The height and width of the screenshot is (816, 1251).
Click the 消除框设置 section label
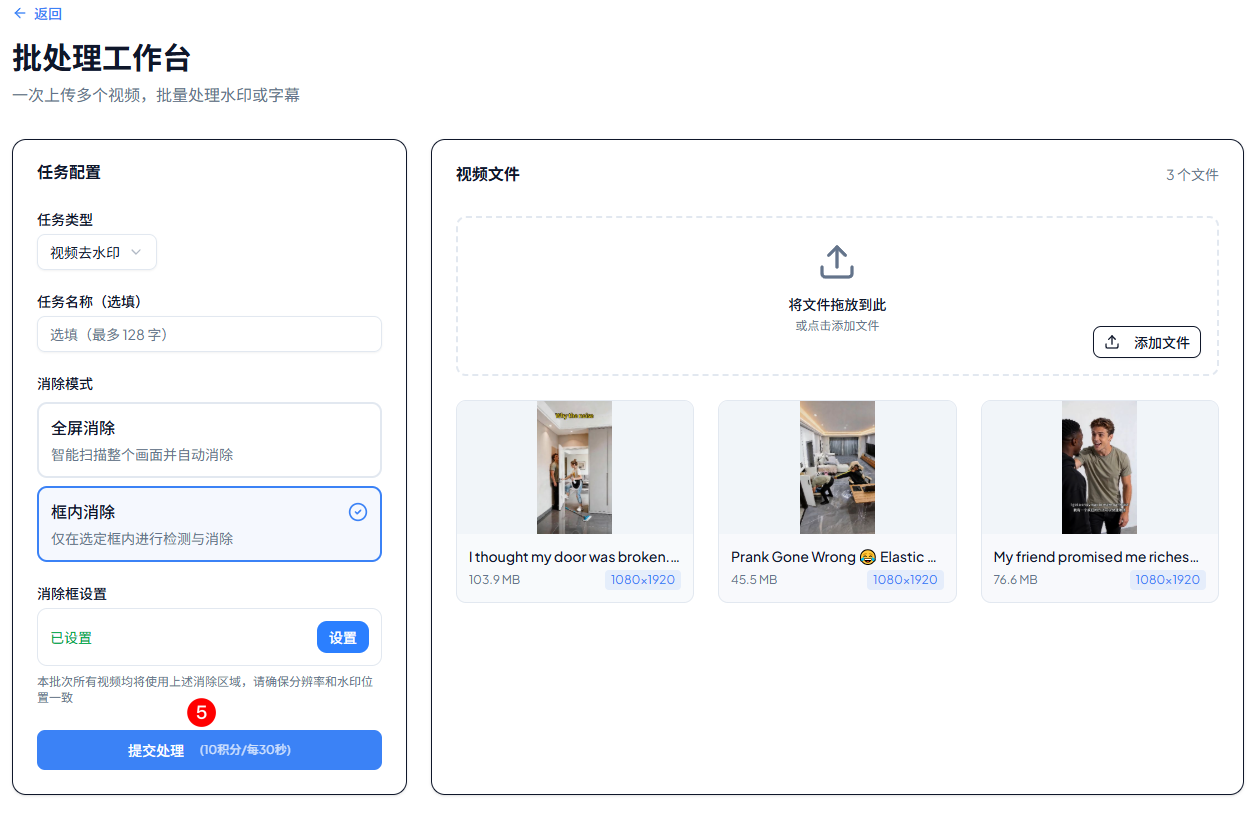pyautogui.click(x=72, y=594)
